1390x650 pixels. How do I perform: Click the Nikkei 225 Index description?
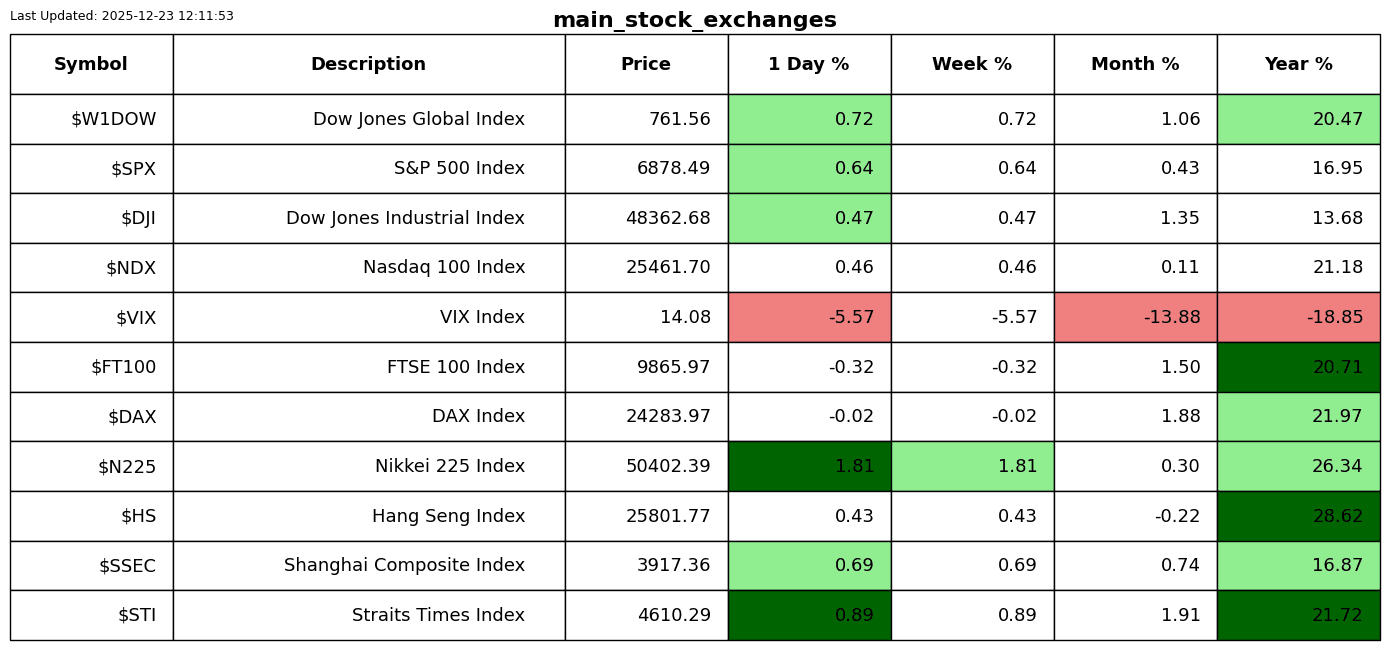449,467
